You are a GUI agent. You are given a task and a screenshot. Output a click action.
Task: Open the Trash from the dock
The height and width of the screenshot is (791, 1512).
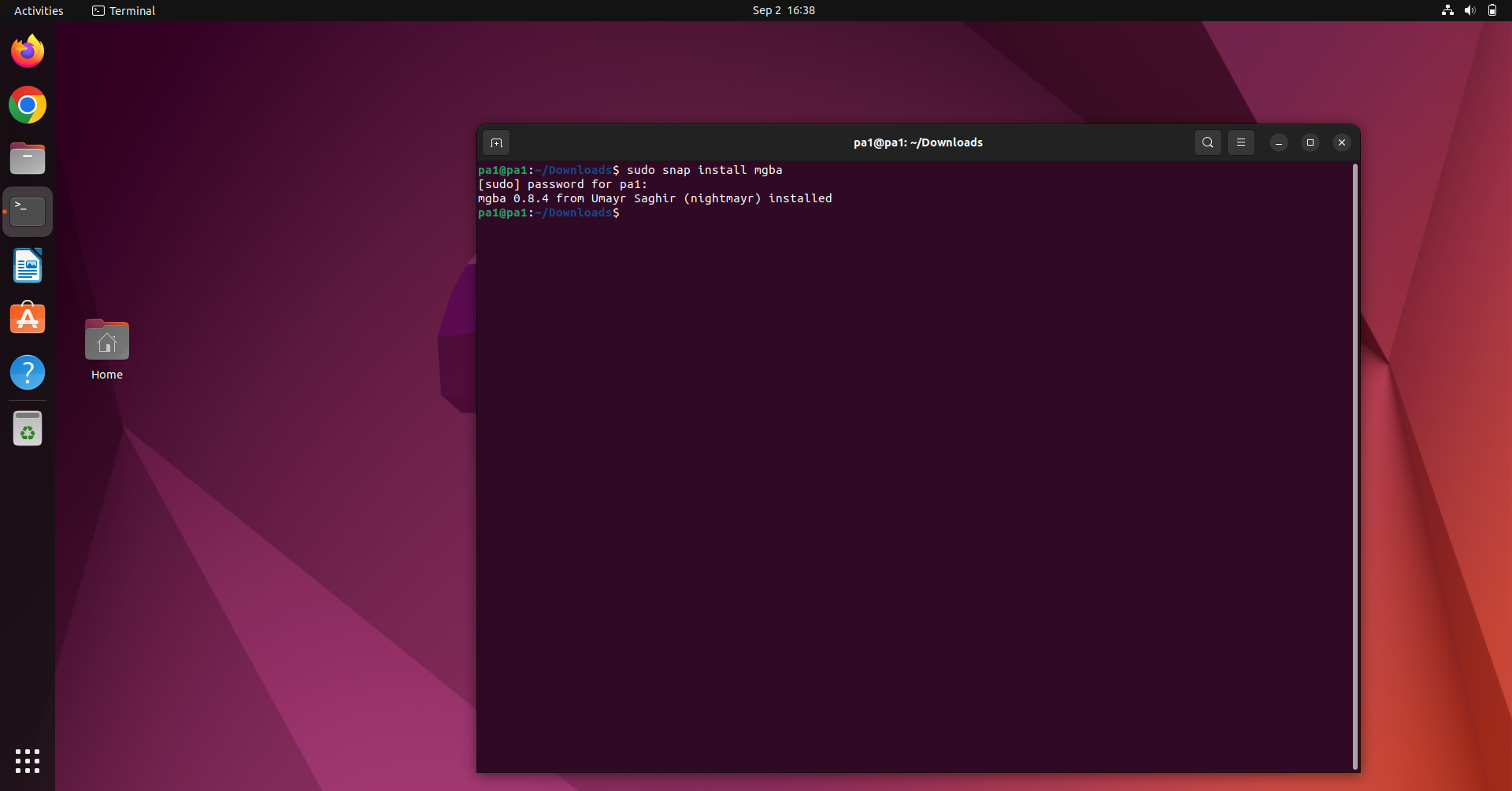click(x=27, y=428)
